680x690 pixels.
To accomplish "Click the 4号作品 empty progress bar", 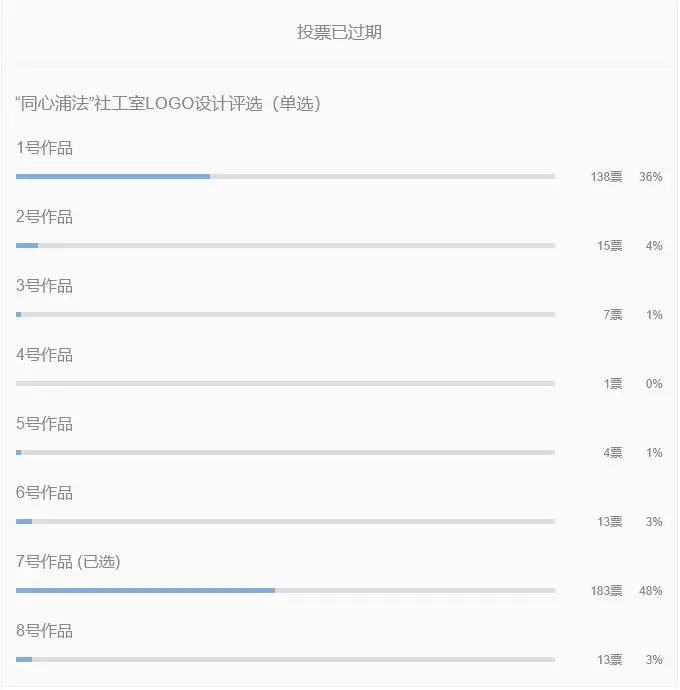I will (285, 384).
